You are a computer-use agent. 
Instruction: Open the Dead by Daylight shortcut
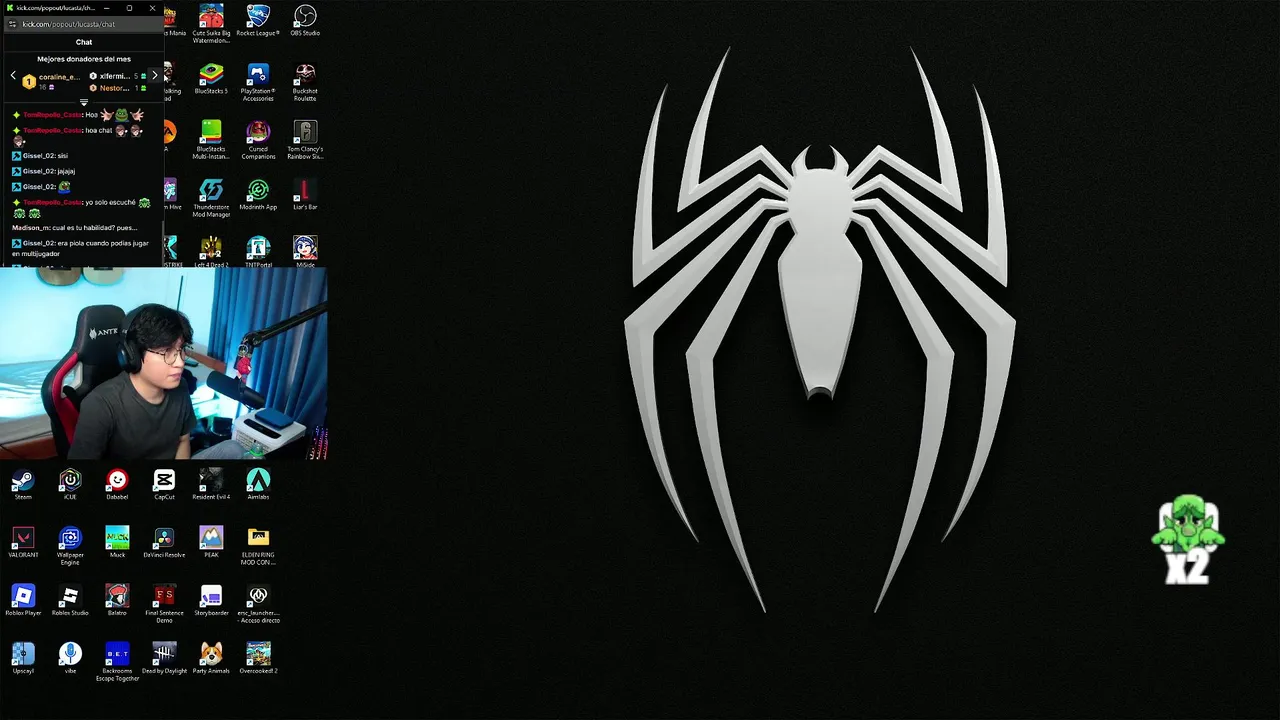point(164,659)
